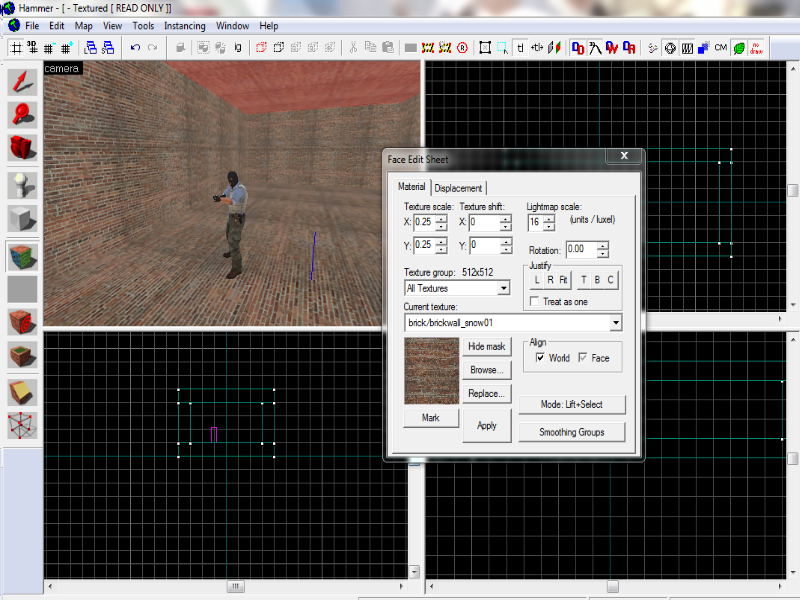Click the brick texture preview thumbnail
This screenshot has height=600, width=800.
point(432,371)
